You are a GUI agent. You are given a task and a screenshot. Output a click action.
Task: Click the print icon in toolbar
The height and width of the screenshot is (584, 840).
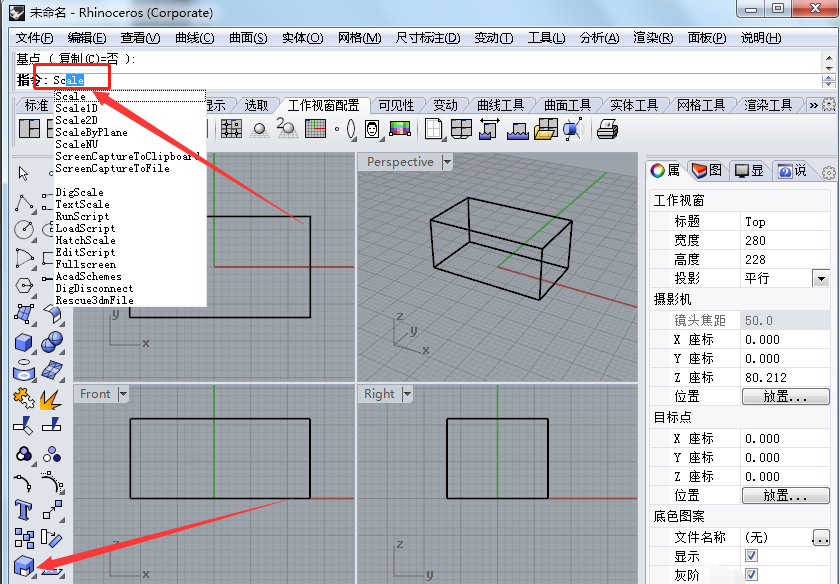coord(607,129)
